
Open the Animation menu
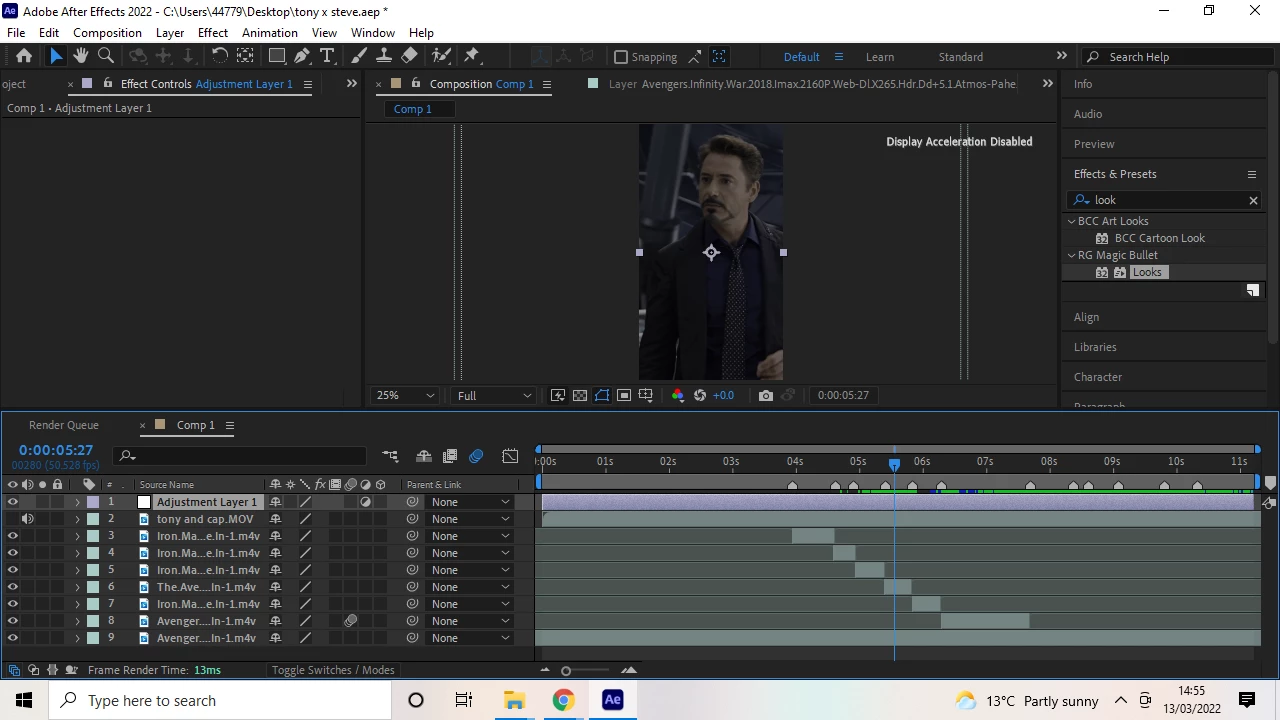pos(270,33)
